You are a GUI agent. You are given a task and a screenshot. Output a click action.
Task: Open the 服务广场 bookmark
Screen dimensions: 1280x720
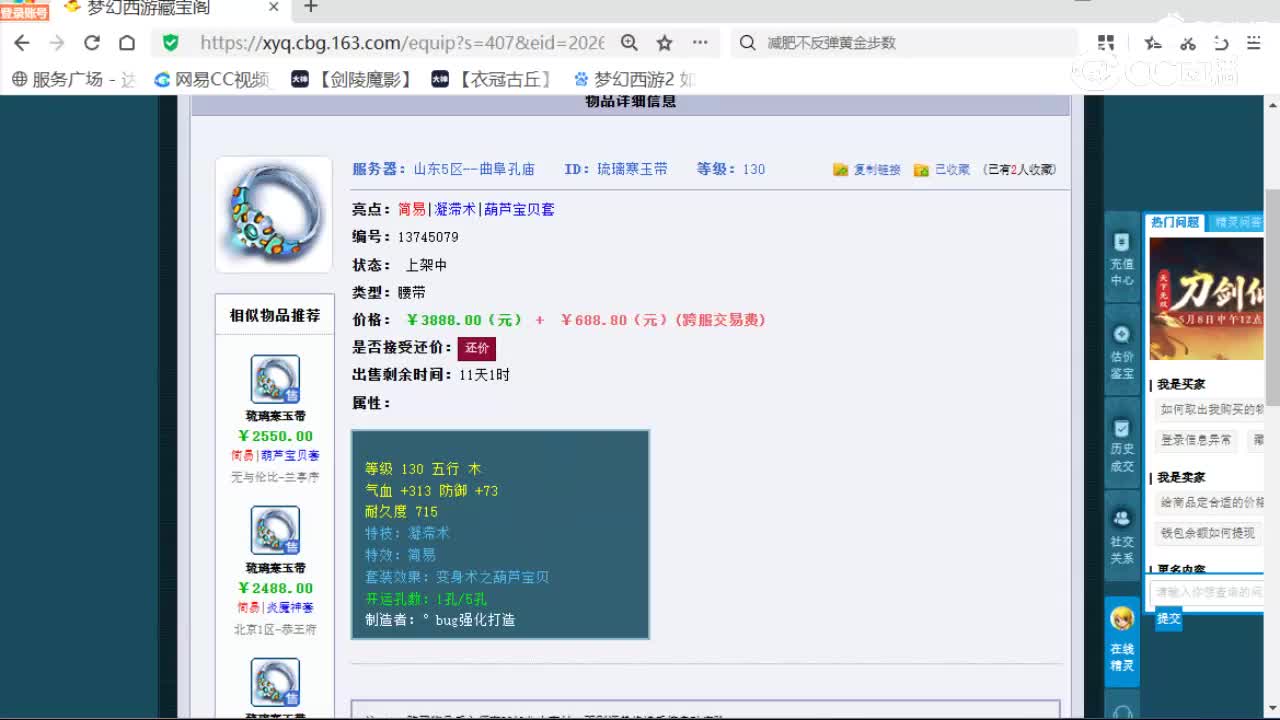[x=72, y=79]
